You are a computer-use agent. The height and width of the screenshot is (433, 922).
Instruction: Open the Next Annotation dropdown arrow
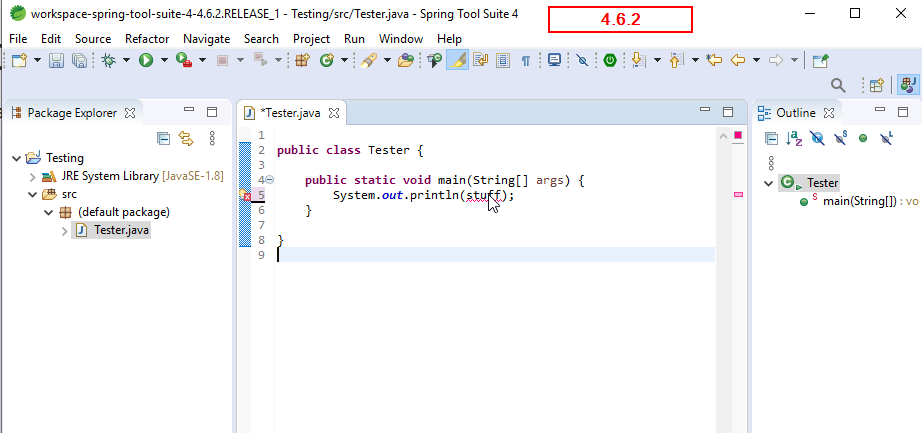[x=657, y=60]
